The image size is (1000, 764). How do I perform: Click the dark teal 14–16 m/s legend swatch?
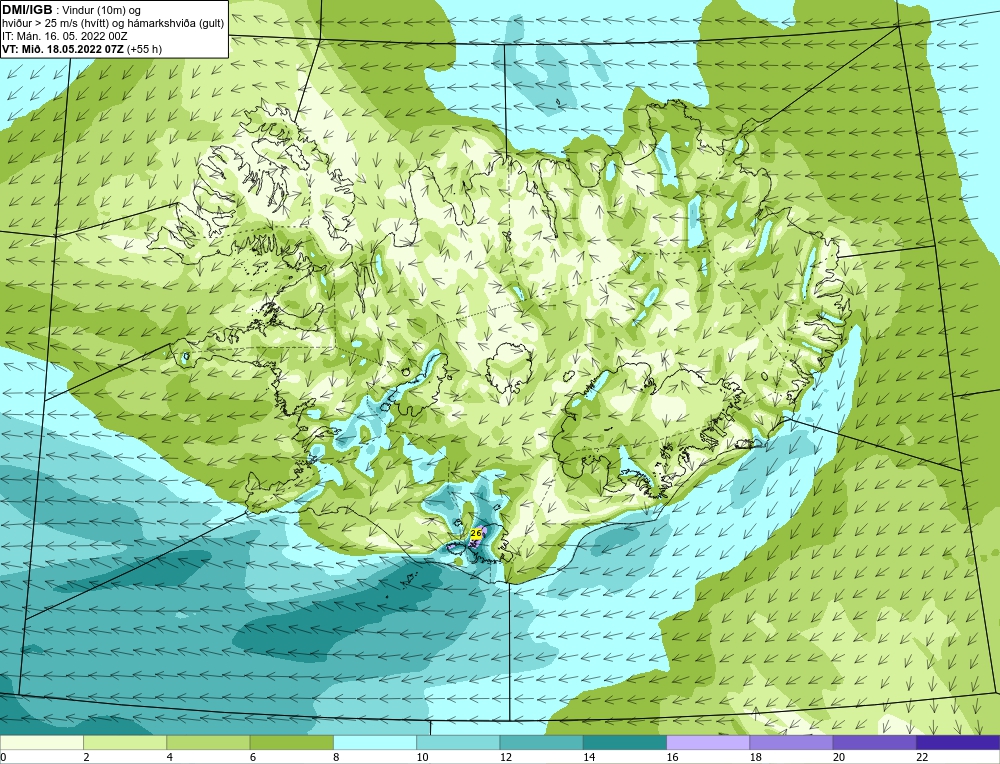[x=625, y=742]
